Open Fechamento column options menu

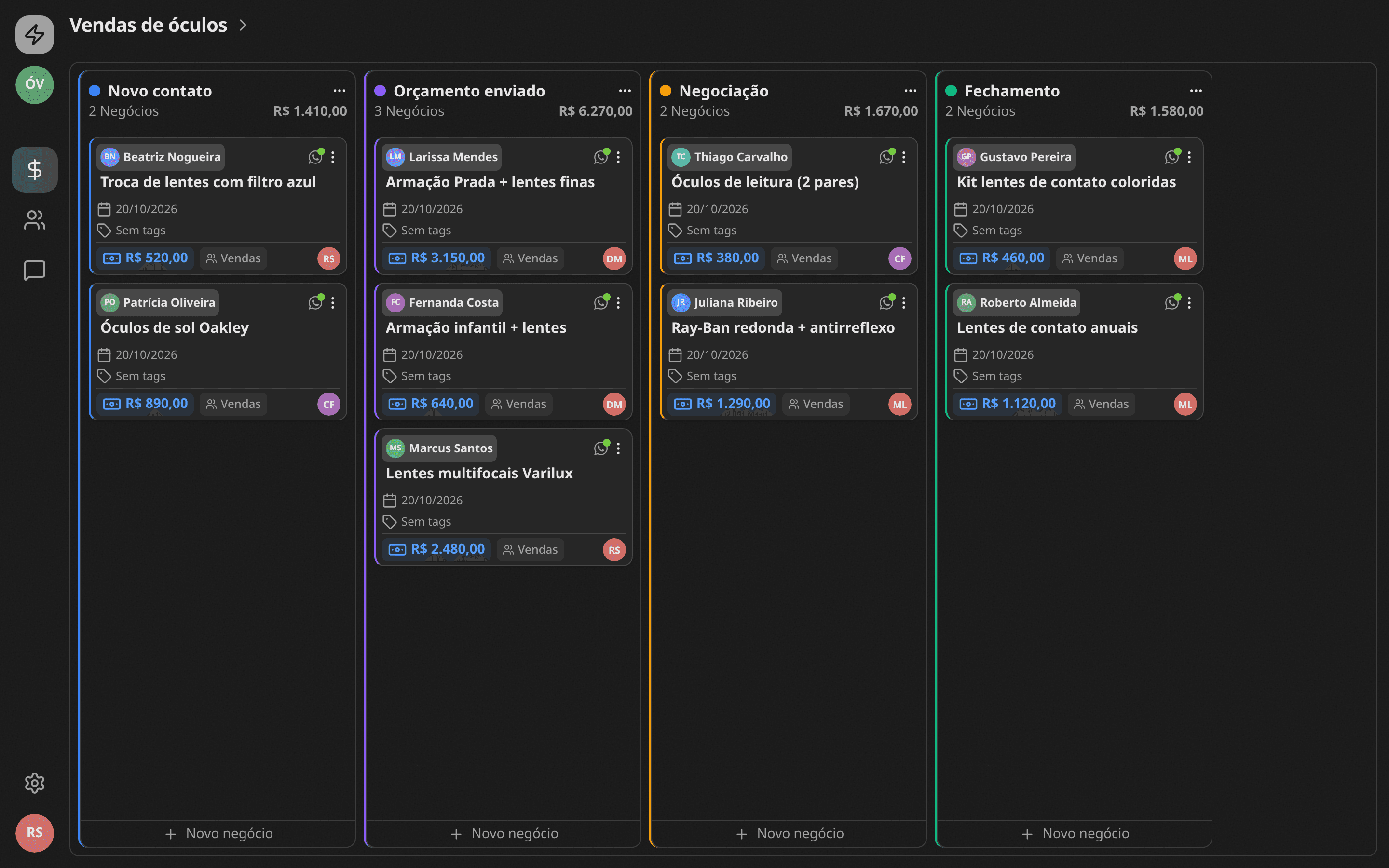point(1196,91)
